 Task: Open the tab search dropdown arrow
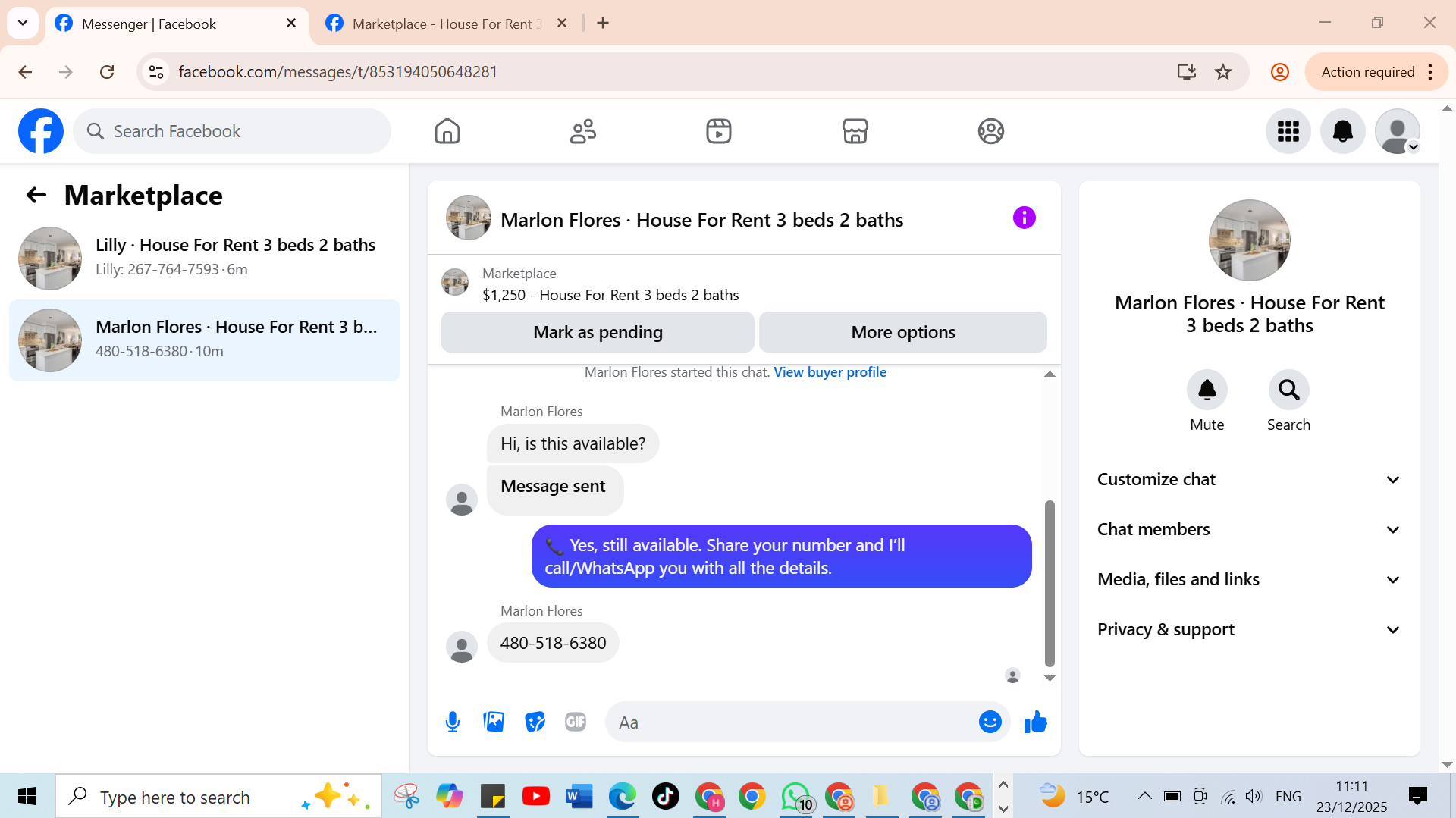click(23, 23)
